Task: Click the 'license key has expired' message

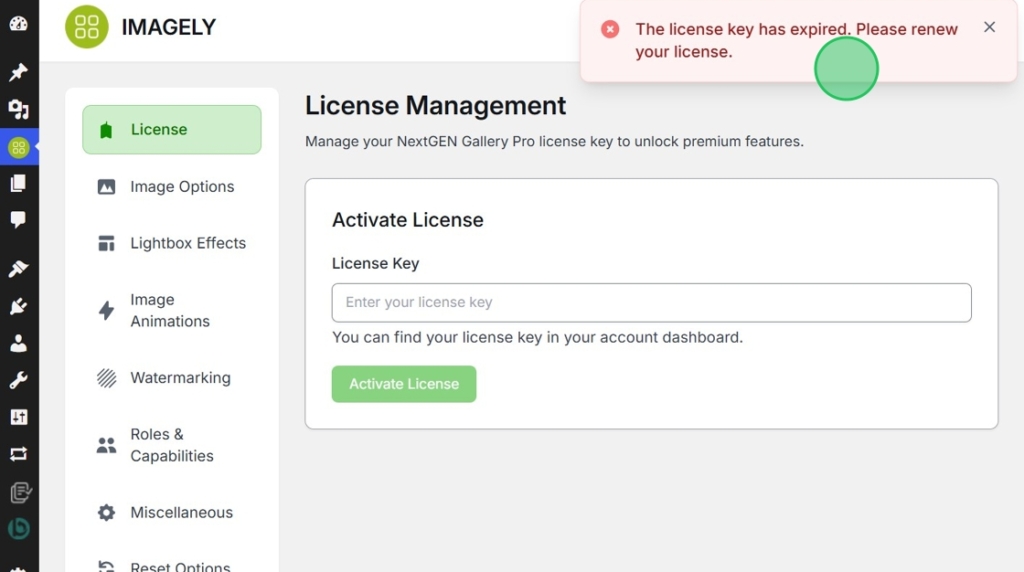Action: click(796, 40)
